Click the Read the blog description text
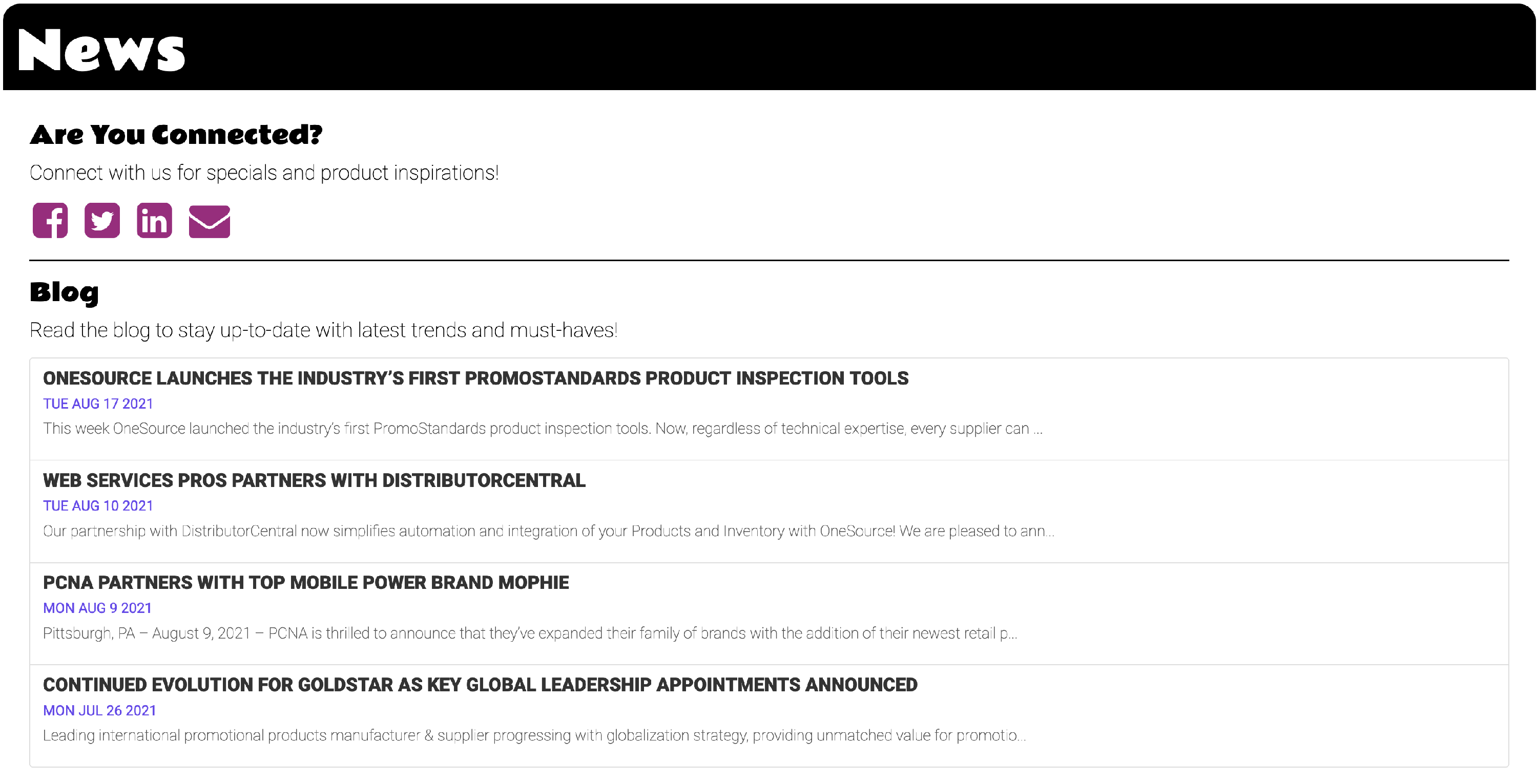The image size is (1537, 784). tap(323, 330)
